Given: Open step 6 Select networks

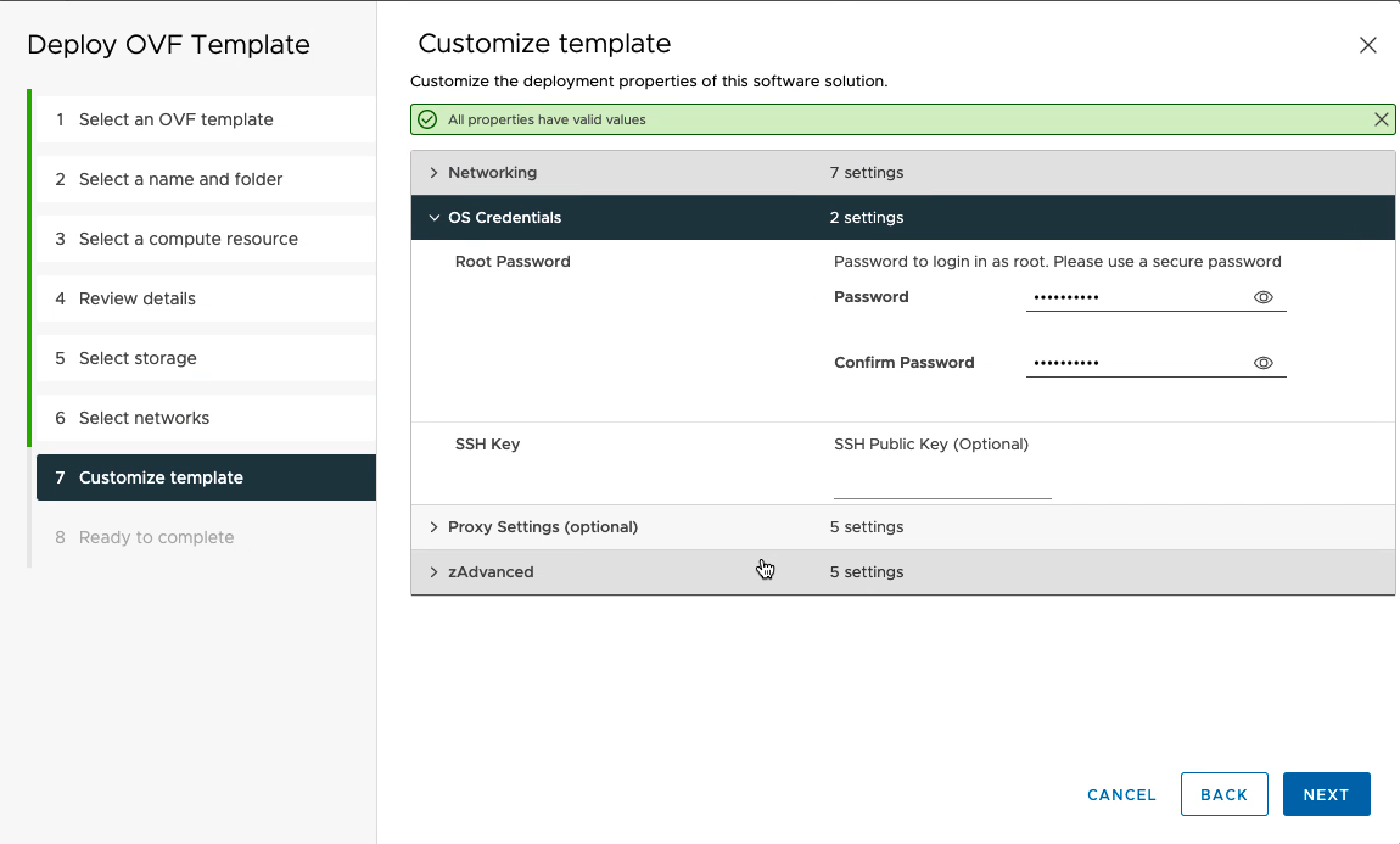Looking at the screenshot, I should tap(144, 418).
